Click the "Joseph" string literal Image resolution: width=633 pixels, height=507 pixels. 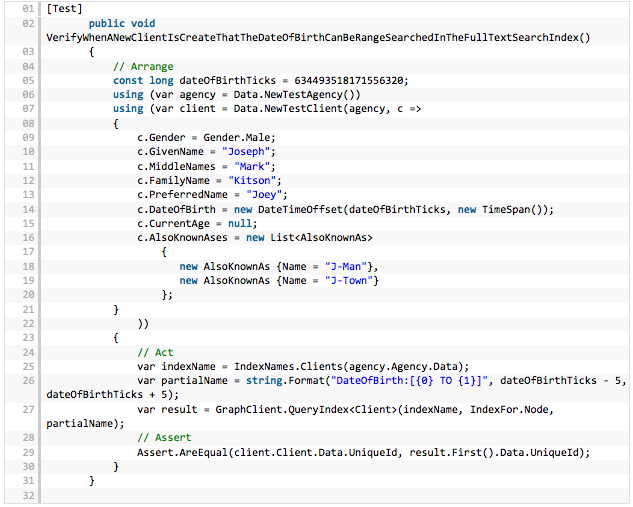(x=245, y=151)
